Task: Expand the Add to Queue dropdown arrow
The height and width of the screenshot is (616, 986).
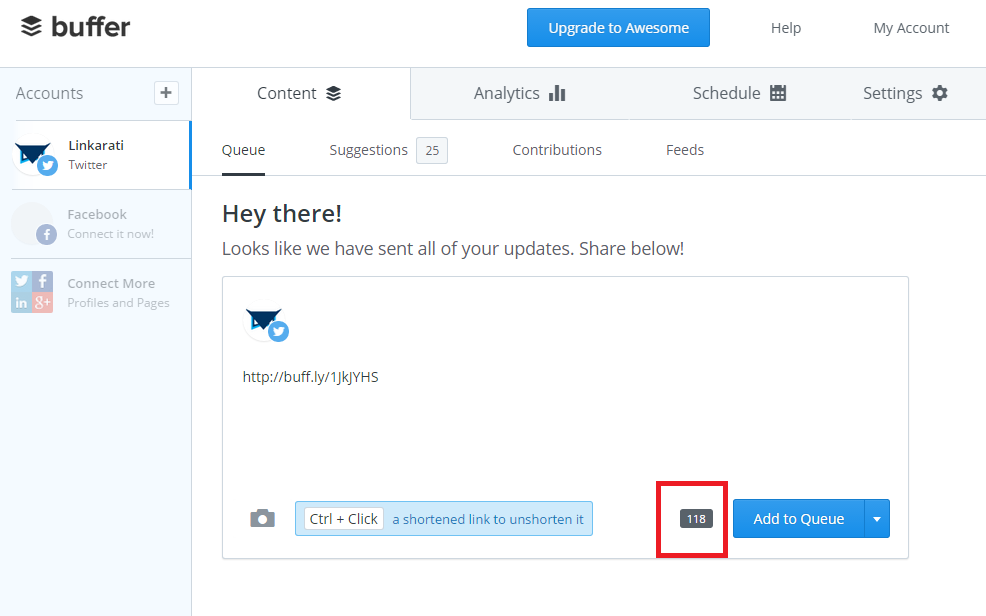Action: pos(877,519)
